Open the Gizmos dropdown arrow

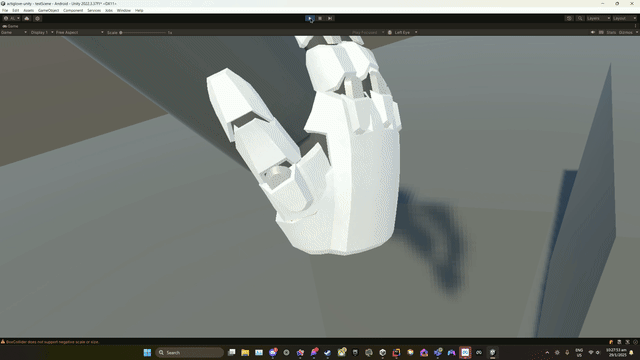[637, 32]
